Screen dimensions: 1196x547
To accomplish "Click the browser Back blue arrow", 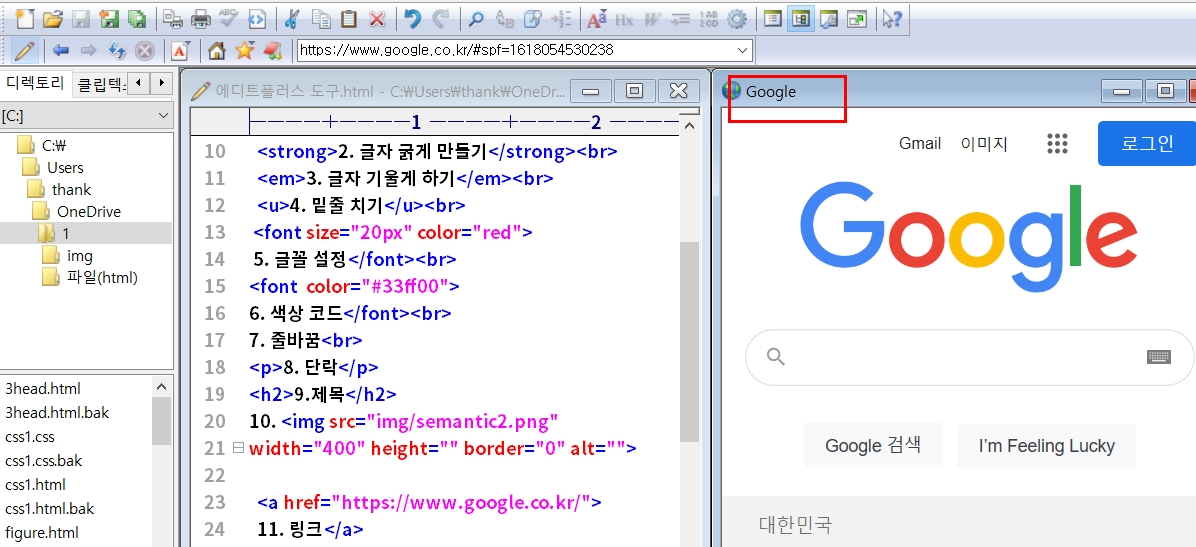I will pos(60,50).
